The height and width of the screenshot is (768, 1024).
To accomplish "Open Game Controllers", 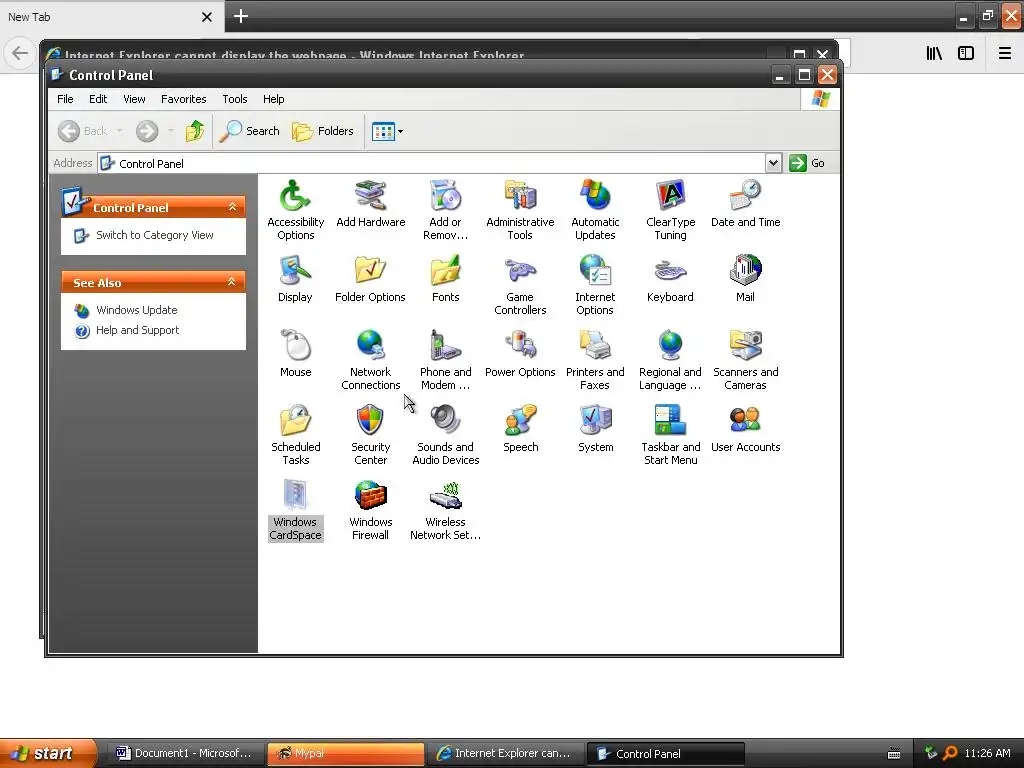I will click(520, 285).
